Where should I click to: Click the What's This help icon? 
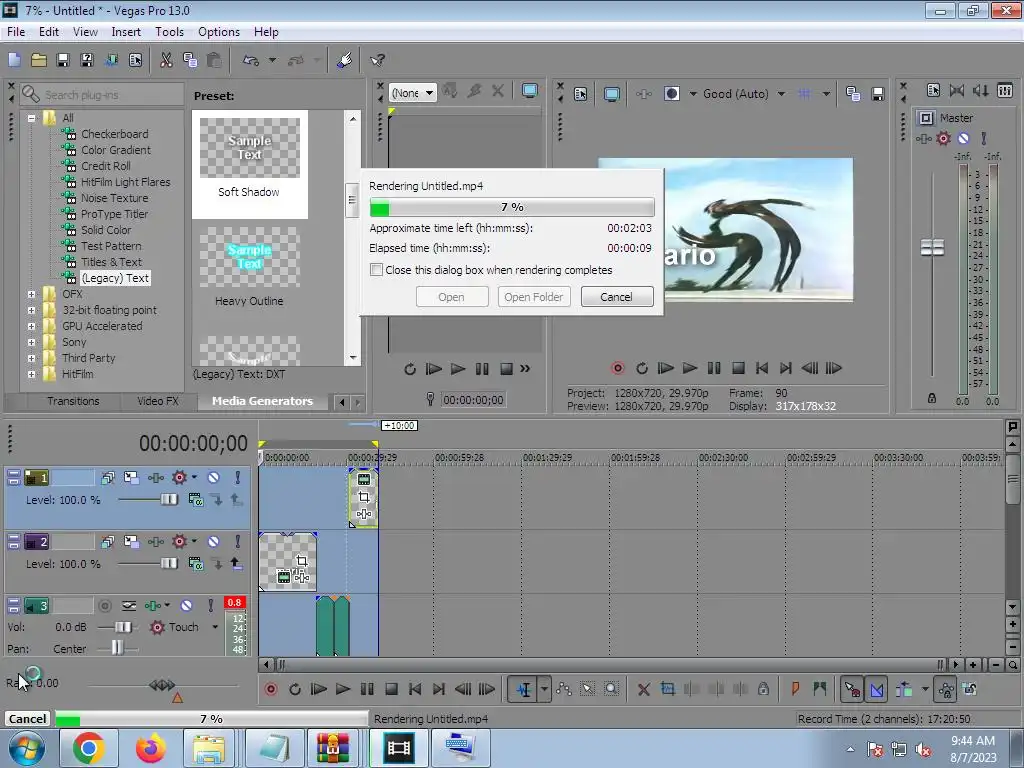point(377,60)
